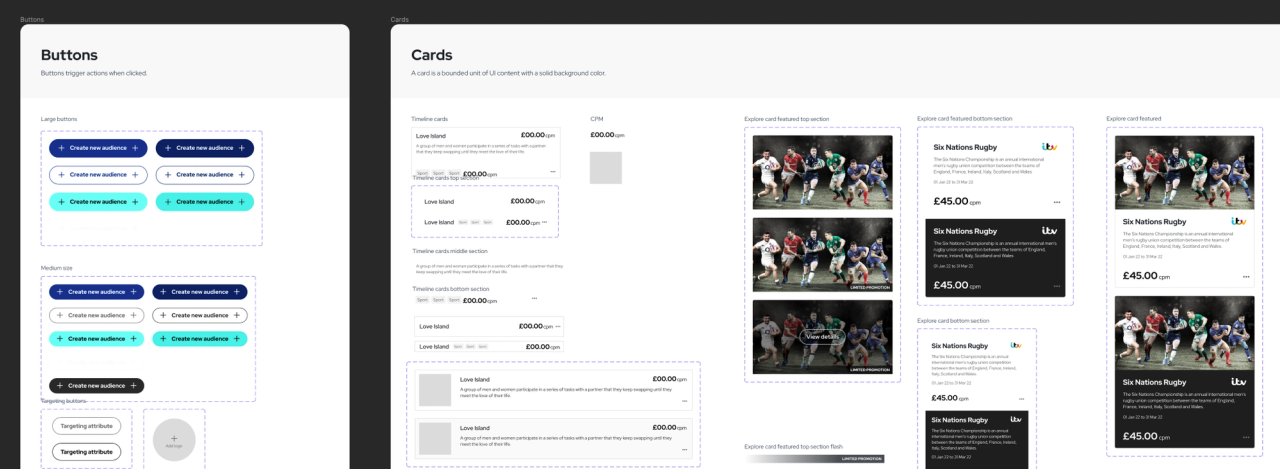Viewport: 1280px width, 469px height.
Task: Click the ellipsis on the first large Love Island card with grey thumbnail
Action: point(685,401)
